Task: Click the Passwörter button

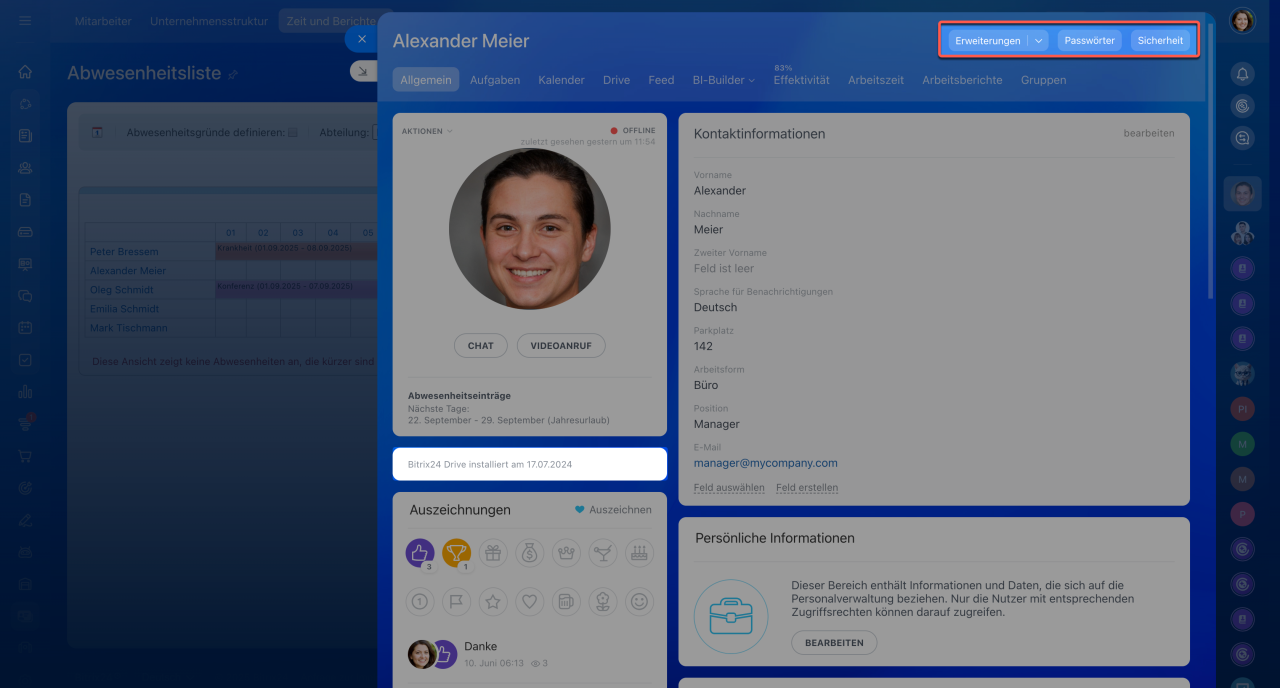Action: (1089, 41)
